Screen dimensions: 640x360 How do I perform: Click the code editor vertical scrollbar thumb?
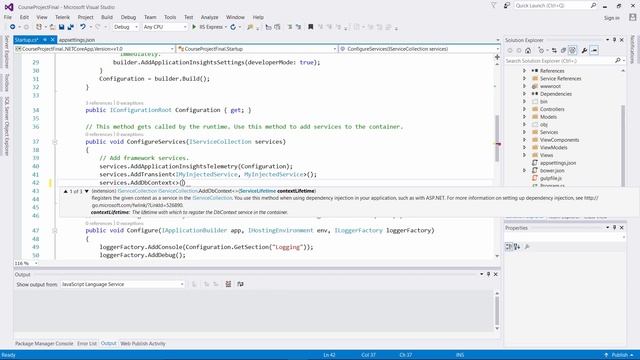point(497,138)
